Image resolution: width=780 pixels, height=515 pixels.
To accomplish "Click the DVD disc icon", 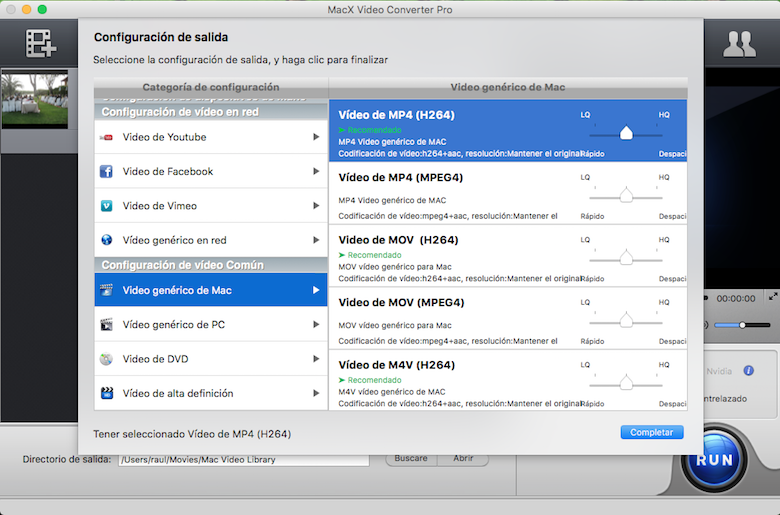I will (x=106, y=359).
